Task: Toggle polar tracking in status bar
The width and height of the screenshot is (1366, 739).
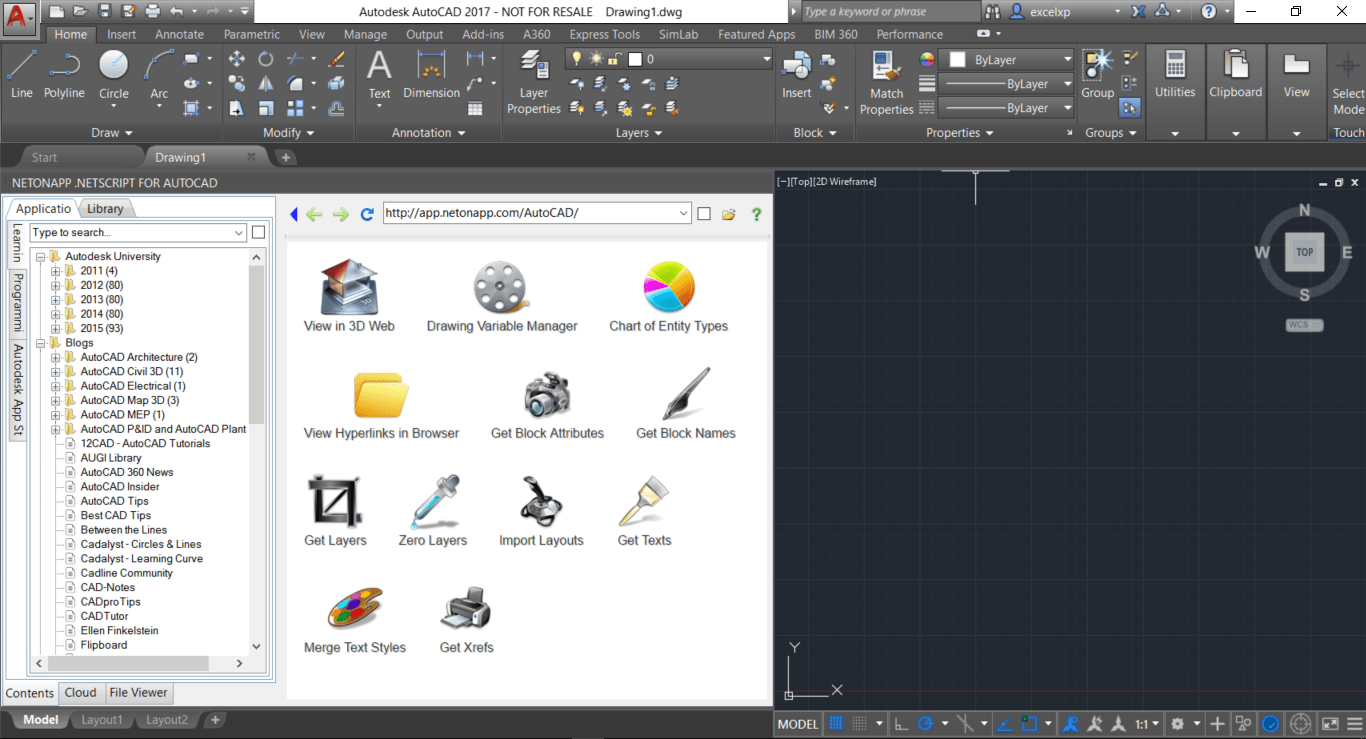Action: pyautogui.click(x=925, y=723)
